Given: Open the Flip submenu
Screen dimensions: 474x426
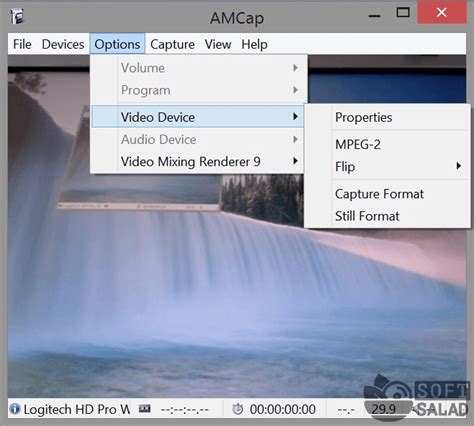Looking at the screenshot, I should pyautogui.click(x=388, y=166).
